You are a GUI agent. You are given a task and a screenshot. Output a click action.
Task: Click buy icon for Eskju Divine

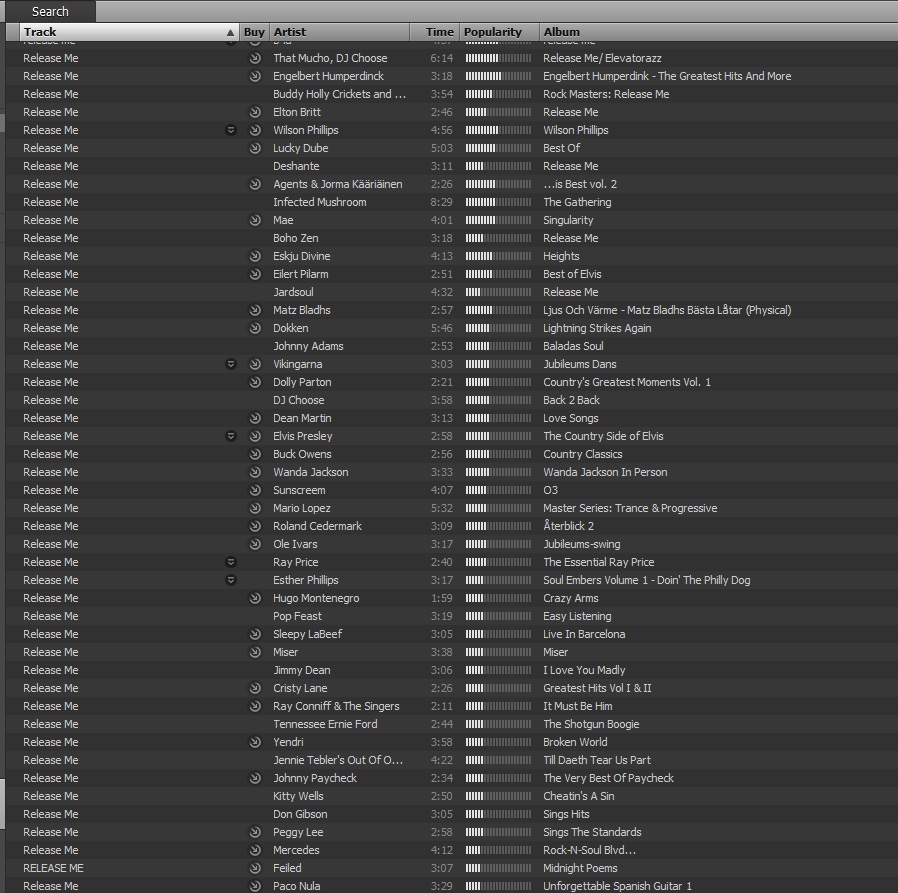click(x=255, y=256)
